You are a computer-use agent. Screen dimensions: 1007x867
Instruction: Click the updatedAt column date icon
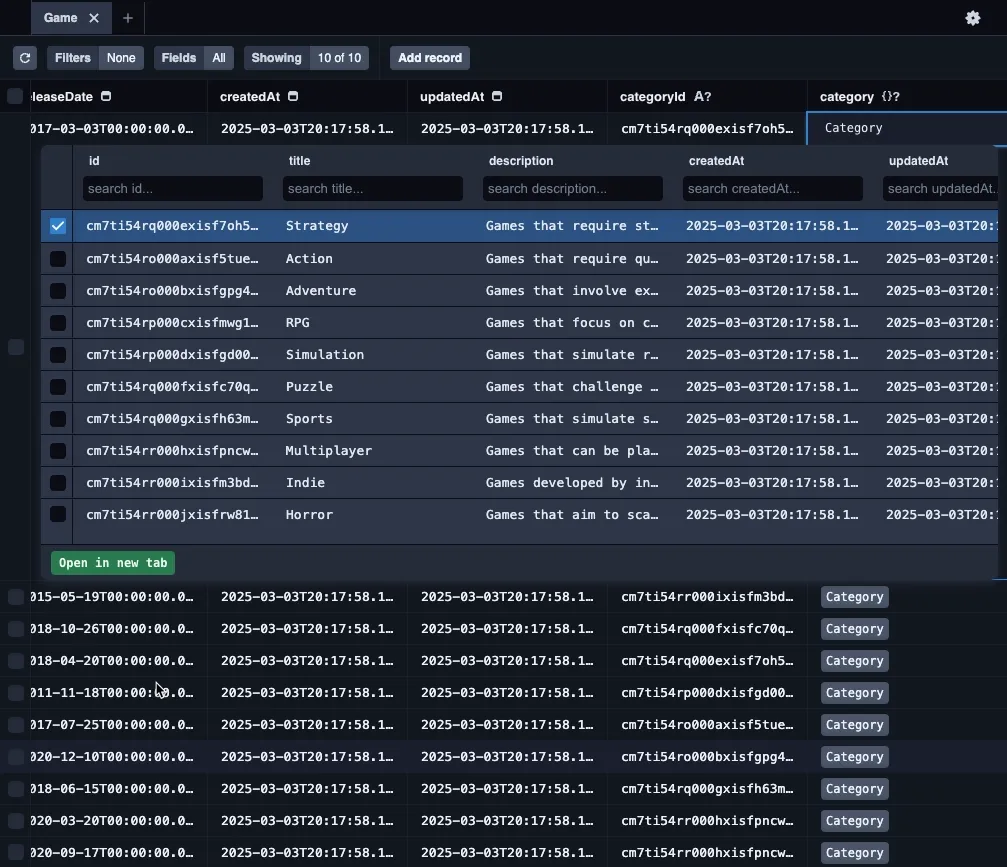click(x=497, y=97)
